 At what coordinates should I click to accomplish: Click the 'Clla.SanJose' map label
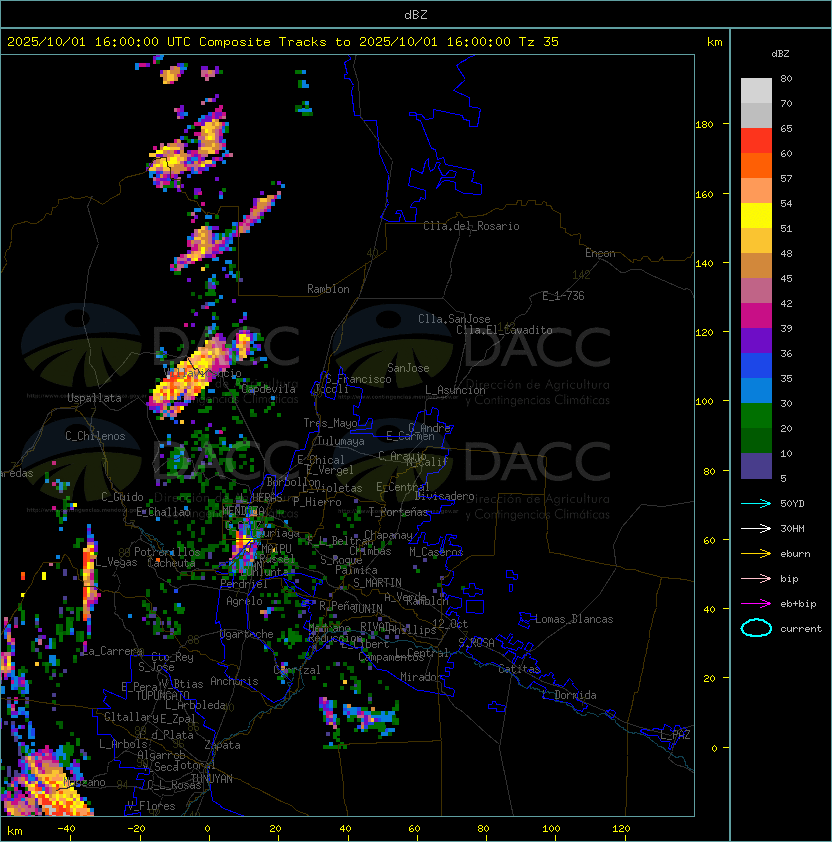(x=454, y=319)
